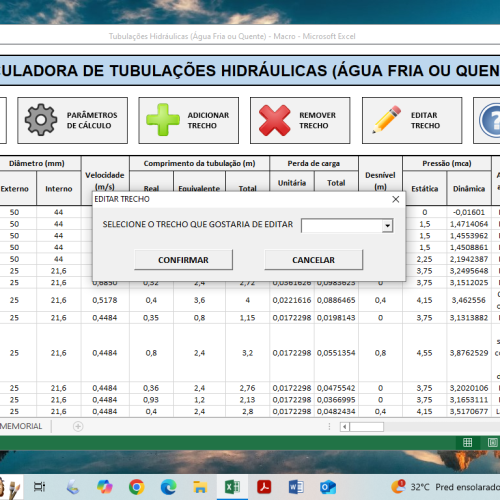Select the cell showing 1,4714064
This screenshot has height=500, width=500.
point(469,224)
